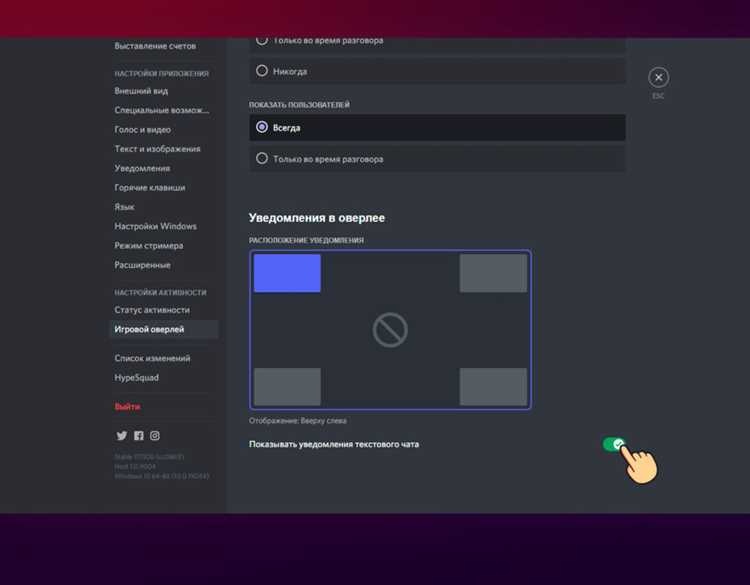
Task: Select 'Только во время разговора' under Показать пользователей
Action: point(437,159)
